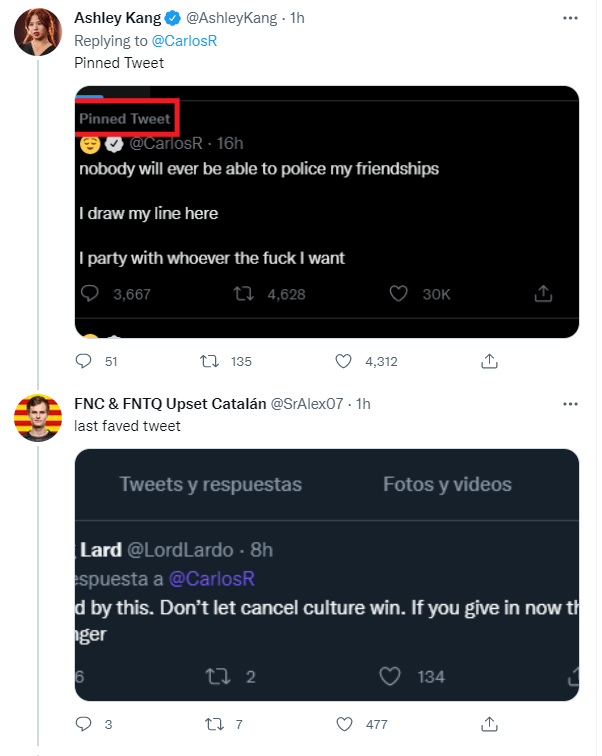602x756 pixels.
Task: Open the FNC & FNTQ Upset Catalán name
Action: click(x=171, y=404)
